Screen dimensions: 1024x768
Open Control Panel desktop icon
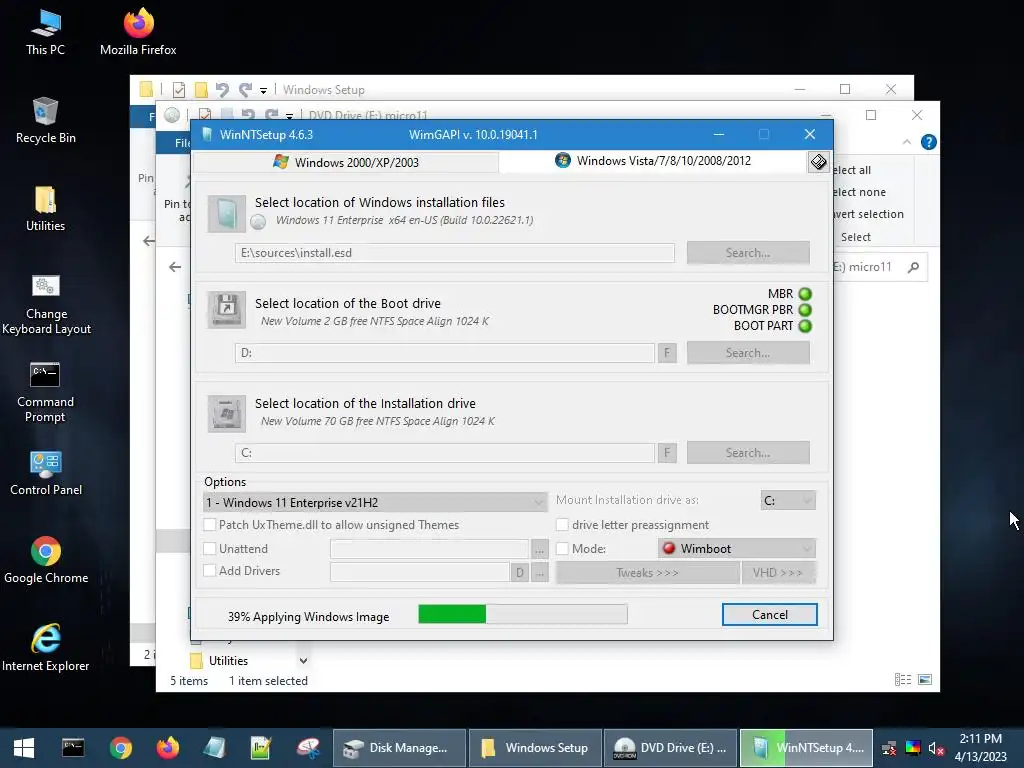[46, 473]
